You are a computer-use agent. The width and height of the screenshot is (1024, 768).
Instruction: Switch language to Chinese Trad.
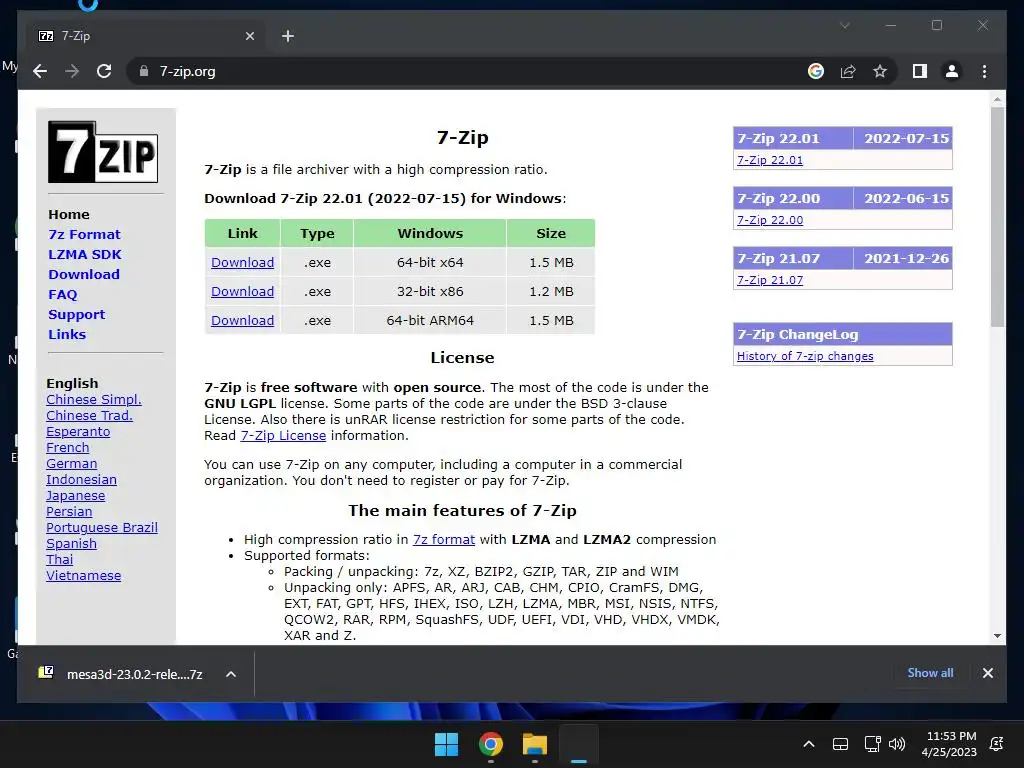(89, 415)
